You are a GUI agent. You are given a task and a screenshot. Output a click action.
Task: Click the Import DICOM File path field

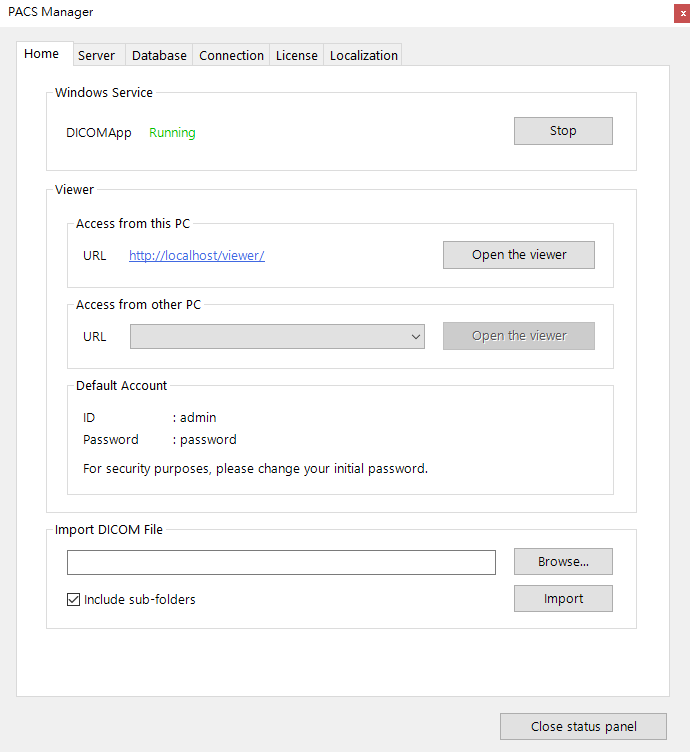pos(281,563)
